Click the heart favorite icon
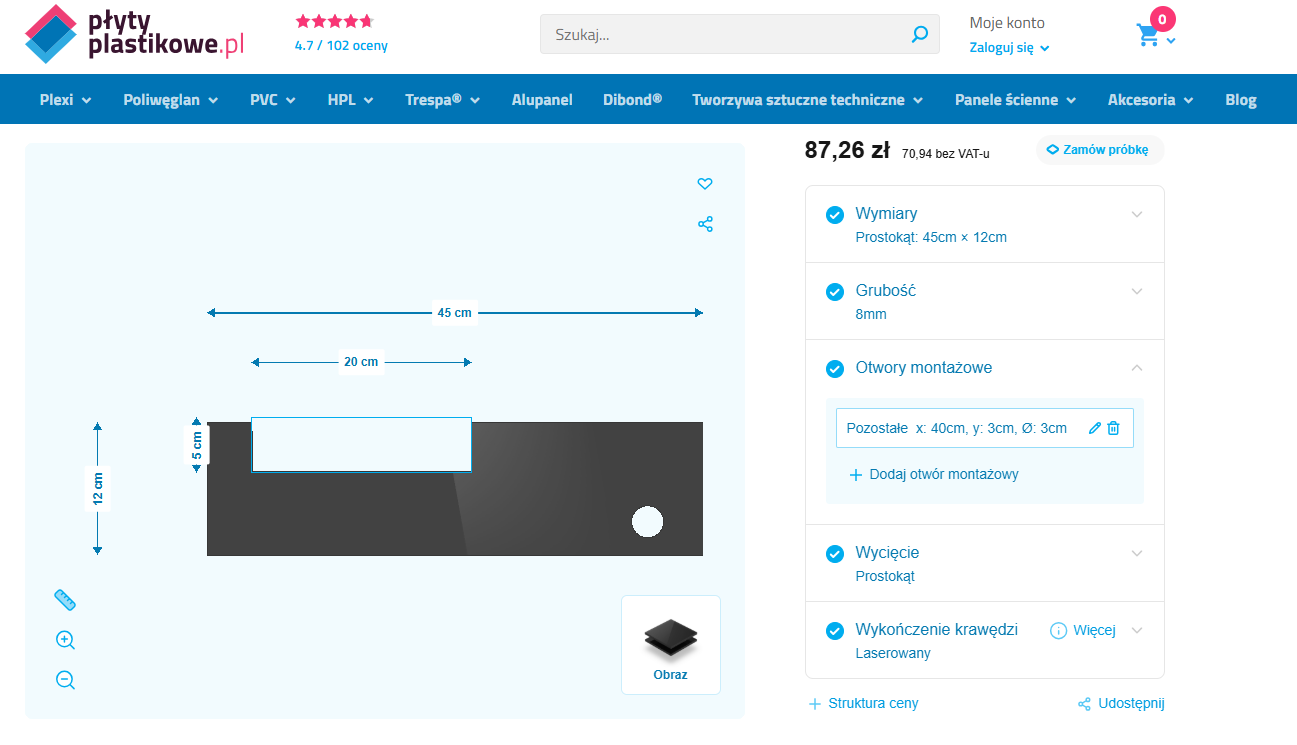Image resolution: width=1297 pixels, height=745 pixels. point(705,184)
